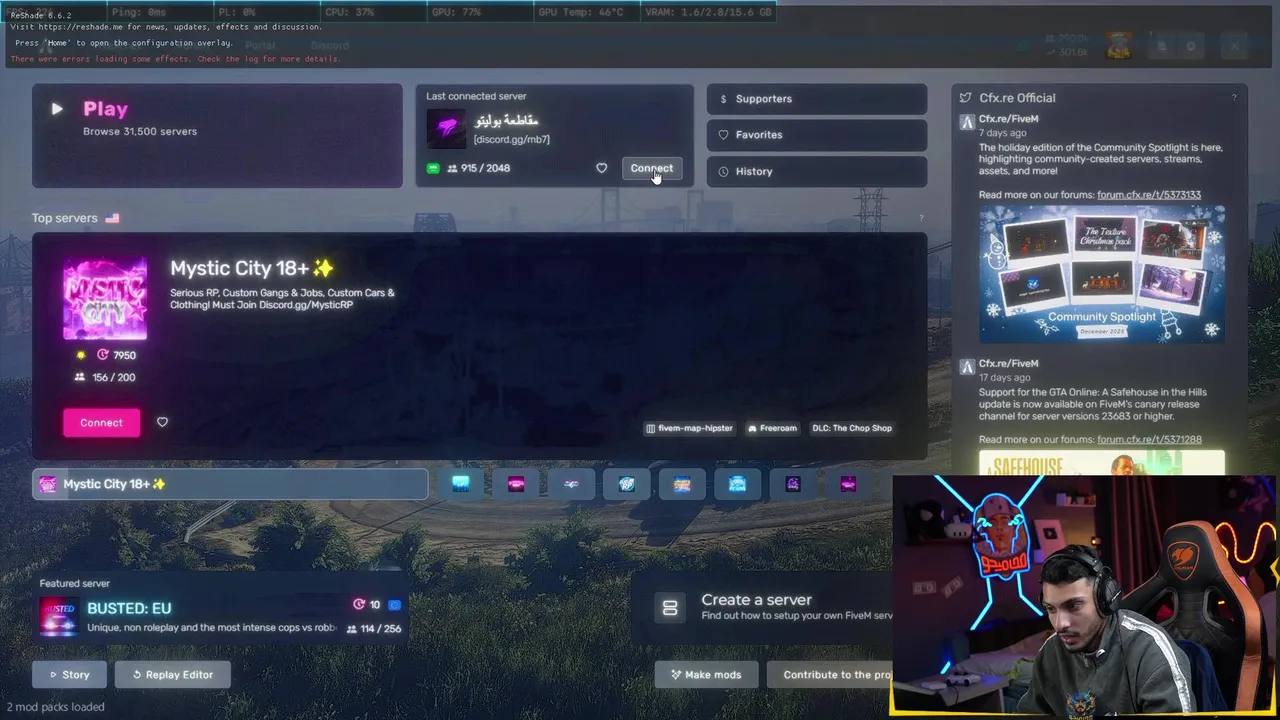The image size is (1280, 720).
Task: Select the fifth orange-and-blue server icon
Action: point(682,484)
